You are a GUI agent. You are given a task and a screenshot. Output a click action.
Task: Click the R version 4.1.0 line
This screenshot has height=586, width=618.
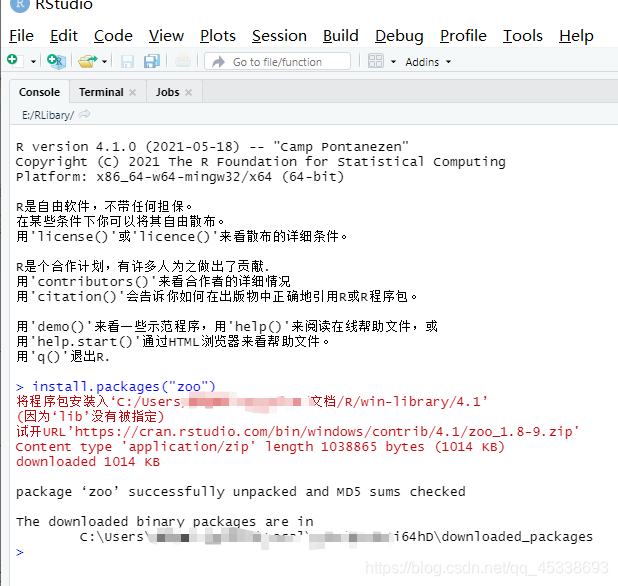(x=212, y=147)
